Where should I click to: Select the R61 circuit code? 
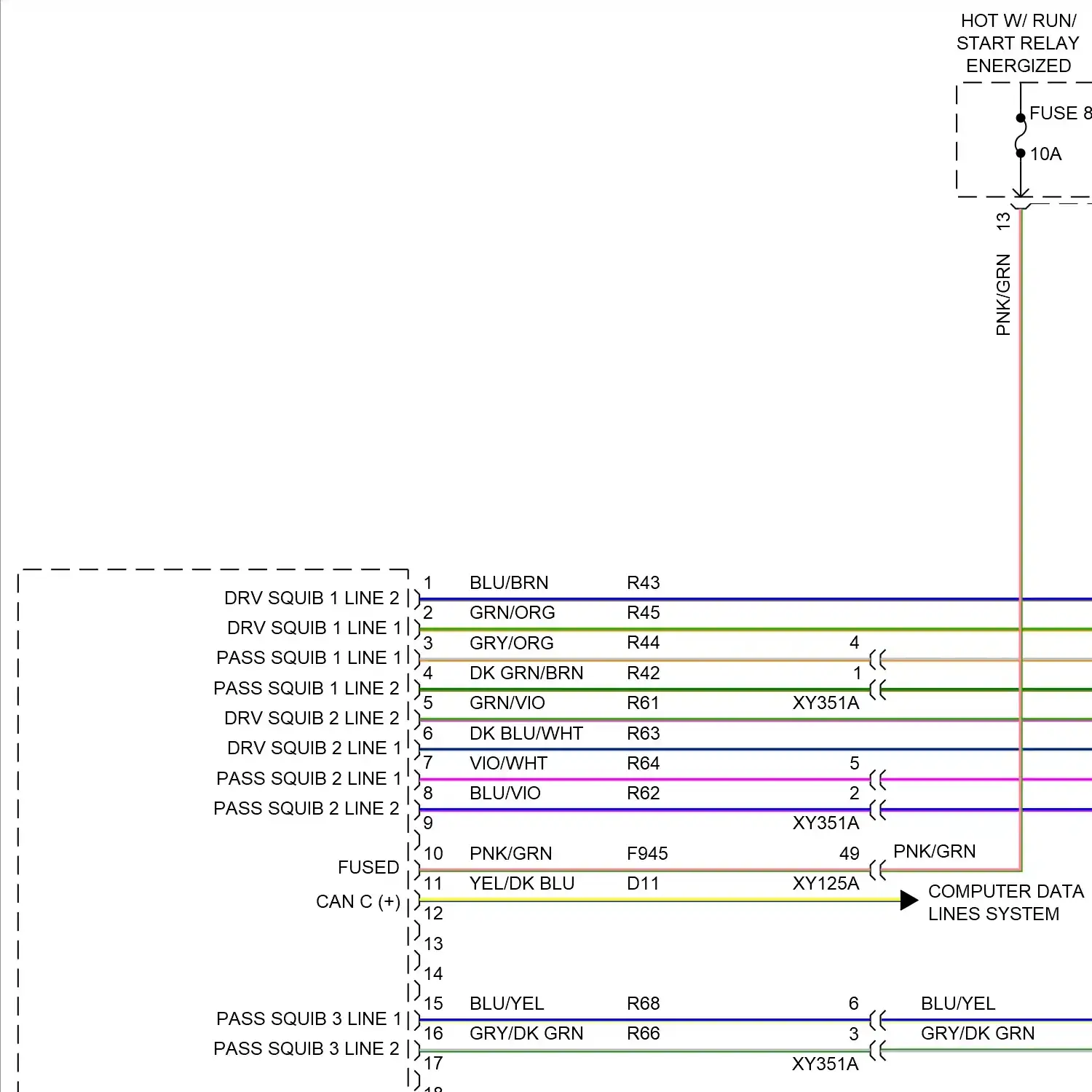pyautogui.click(x=644, y=703)
